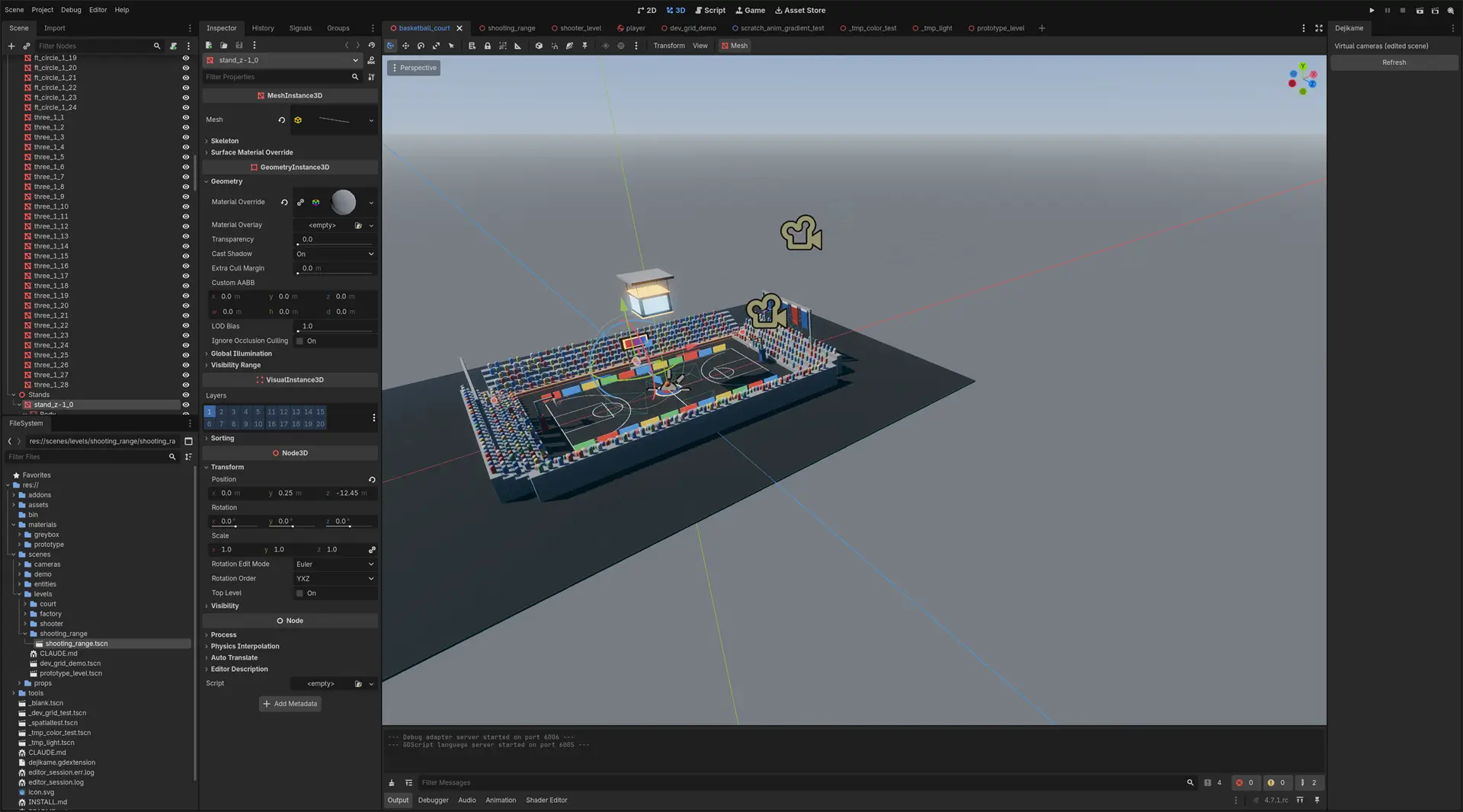
Task: Select the Move mode tool
Action: click(x=405, y=46)
